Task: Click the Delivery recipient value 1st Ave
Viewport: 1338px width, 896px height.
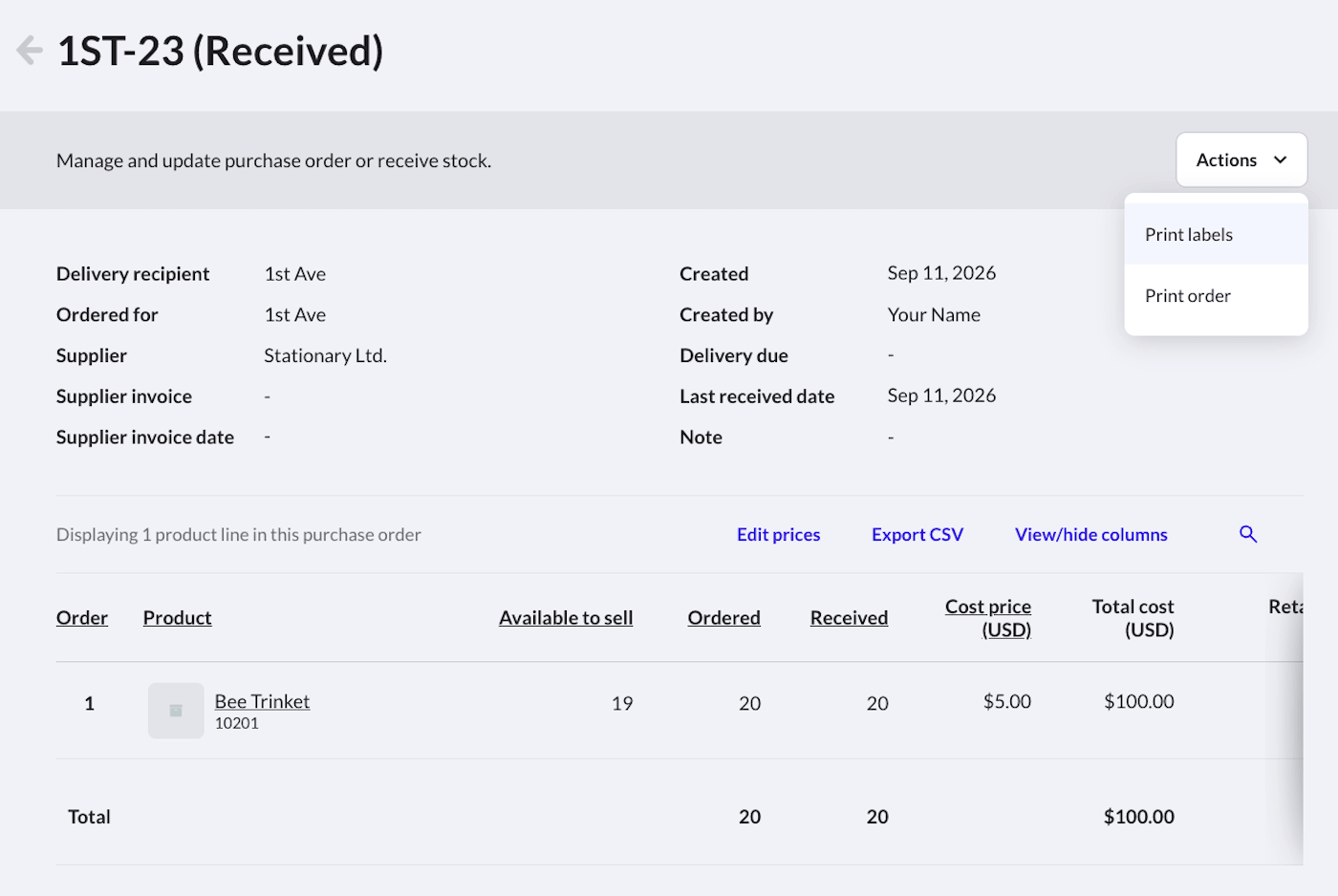Action: (295, 274)
